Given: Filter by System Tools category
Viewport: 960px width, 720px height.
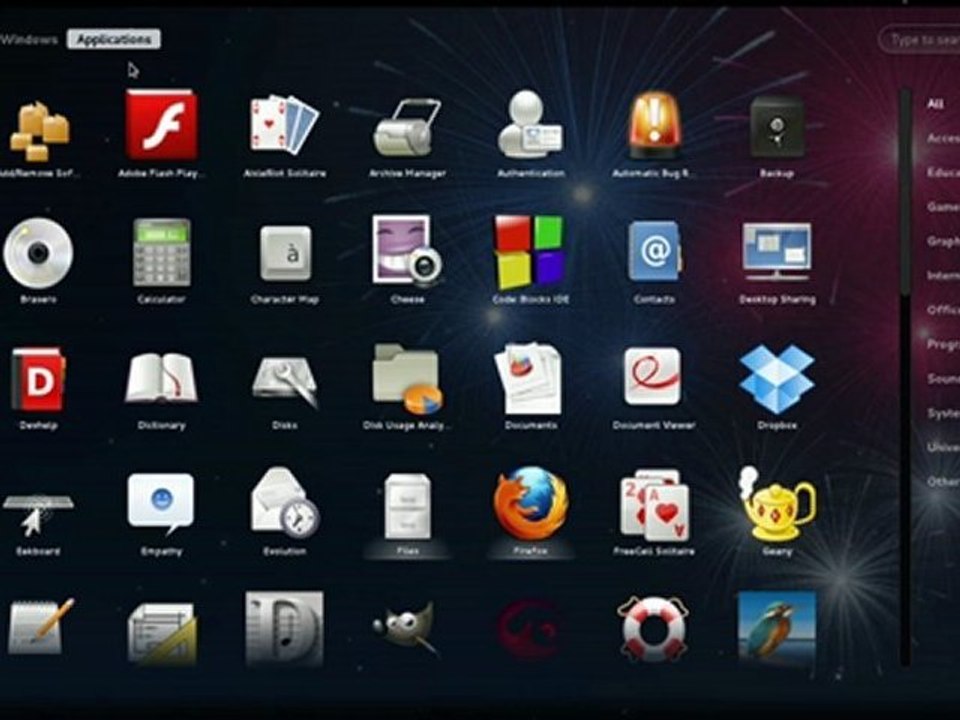Looking at the screenshot, I should point(943,413).
